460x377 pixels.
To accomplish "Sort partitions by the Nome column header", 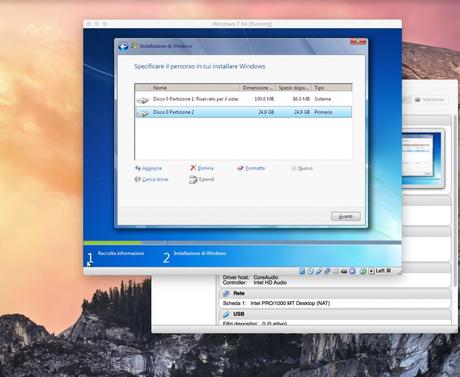I will [x=195, y=88].
